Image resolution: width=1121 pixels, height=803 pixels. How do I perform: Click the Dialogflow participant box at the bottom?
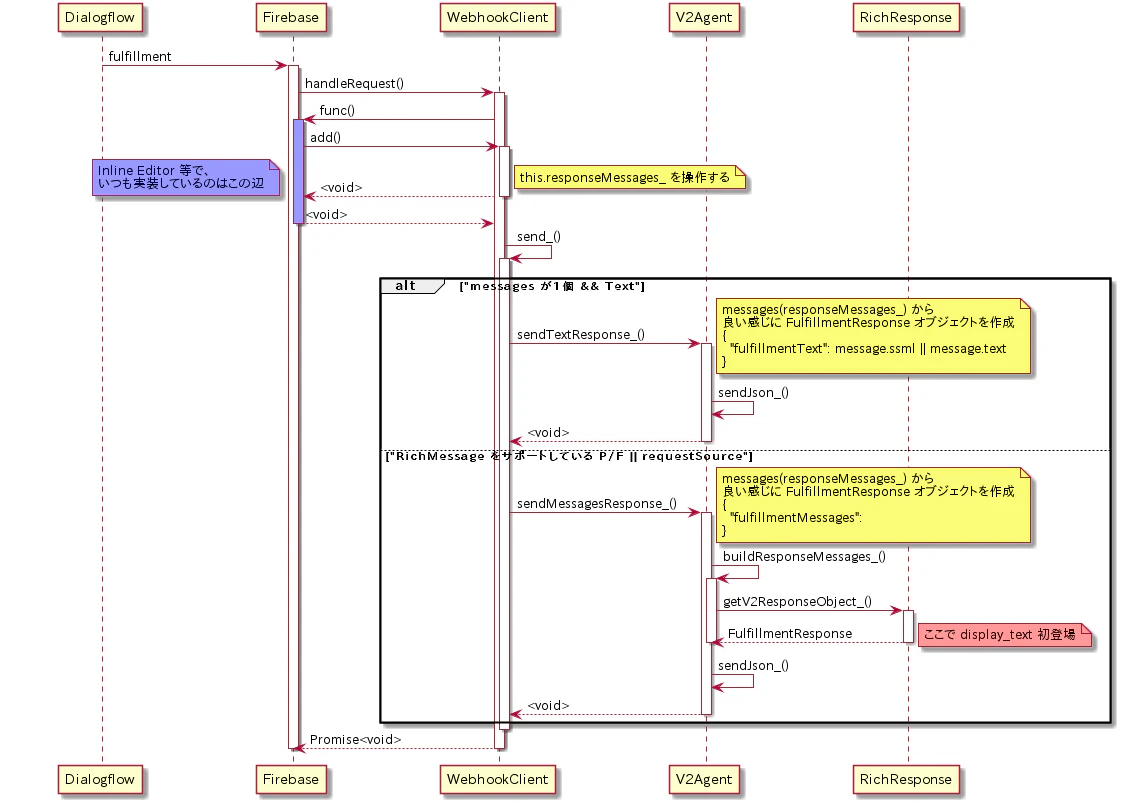pos(99,779)
